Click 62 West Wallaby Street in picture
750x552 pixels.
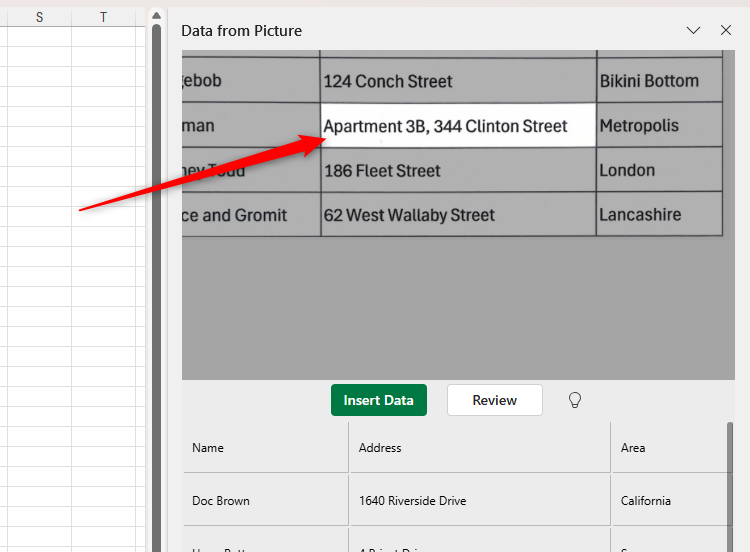click(409, 215)
